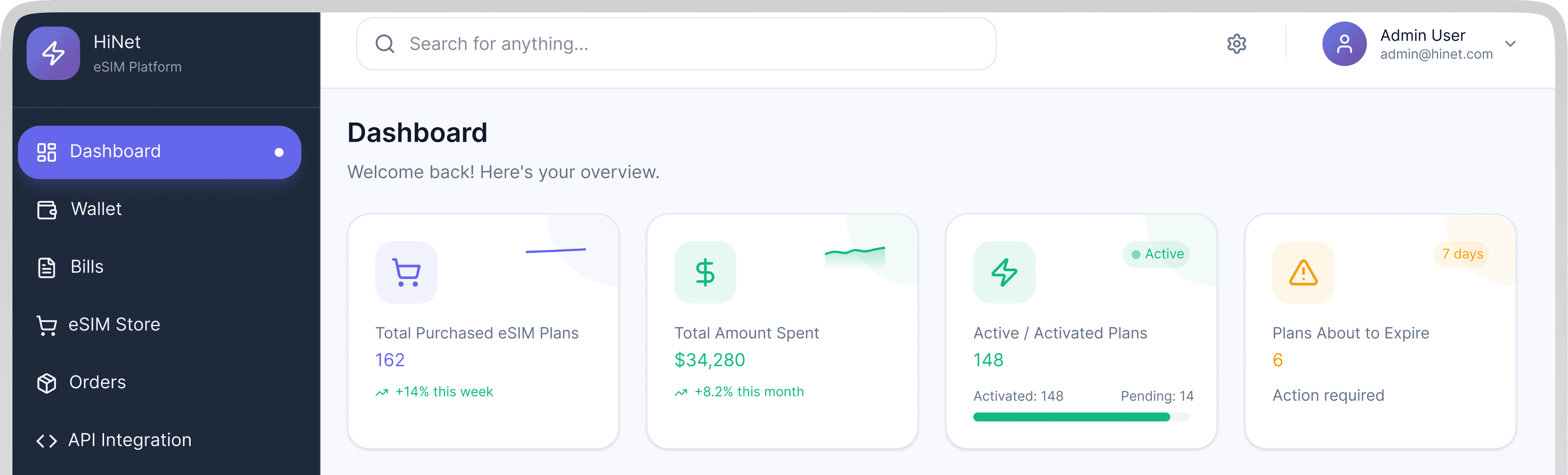The height and width of the screenshot is (475, 1568).
Task: Click the warning triangle on expiring plans card
Action: [x=1302, y=273]
